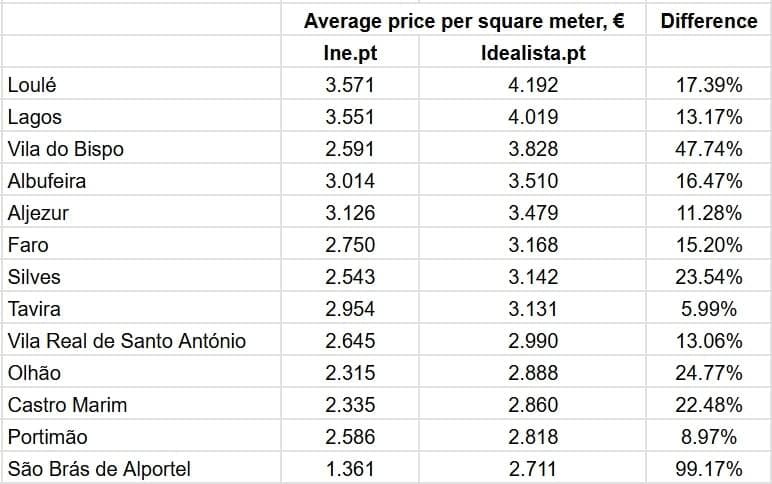Click the Ine.pt column header
This screenshot has width=772, height=484.
click(344, 53)
